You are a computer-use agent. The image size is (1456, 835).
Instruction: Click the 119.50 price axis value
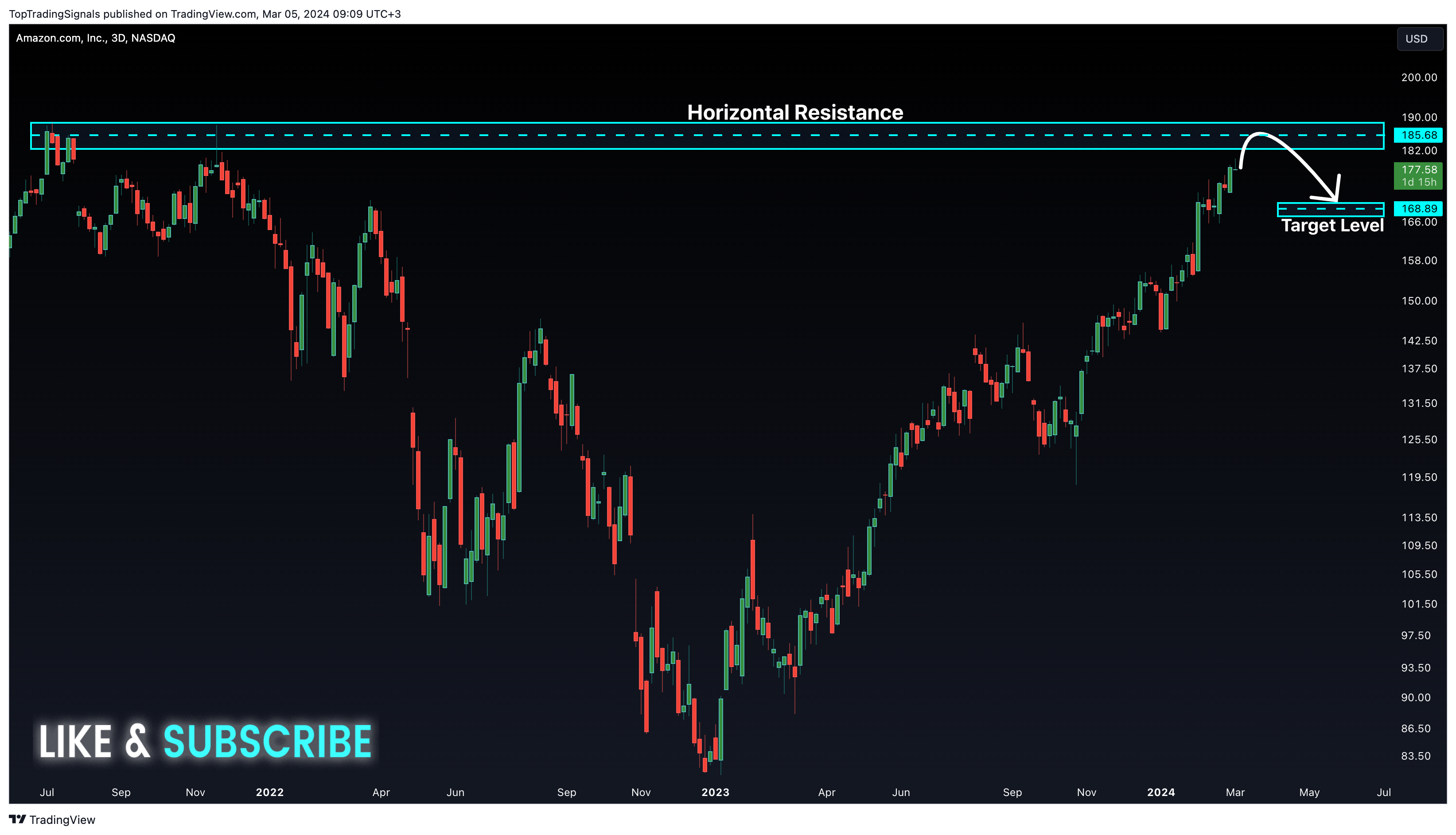(1419, 478)
